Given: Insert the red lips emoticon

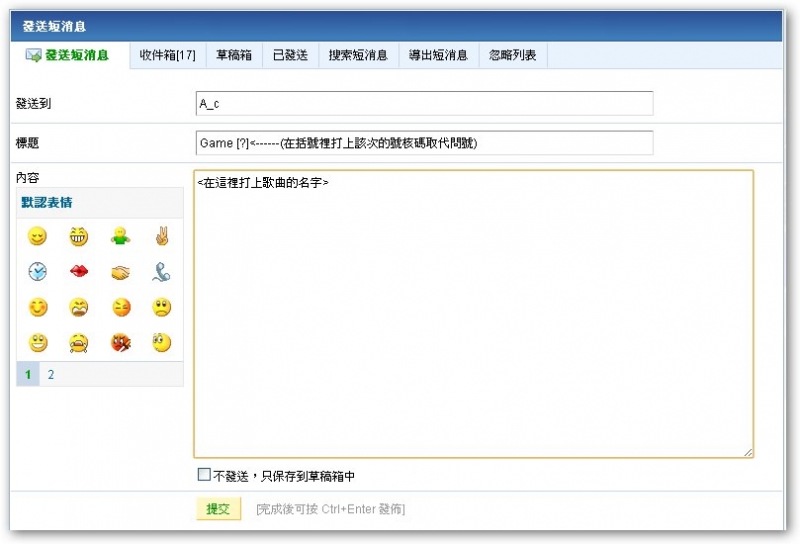Looking at the screenshot, I should click(79, 271).
